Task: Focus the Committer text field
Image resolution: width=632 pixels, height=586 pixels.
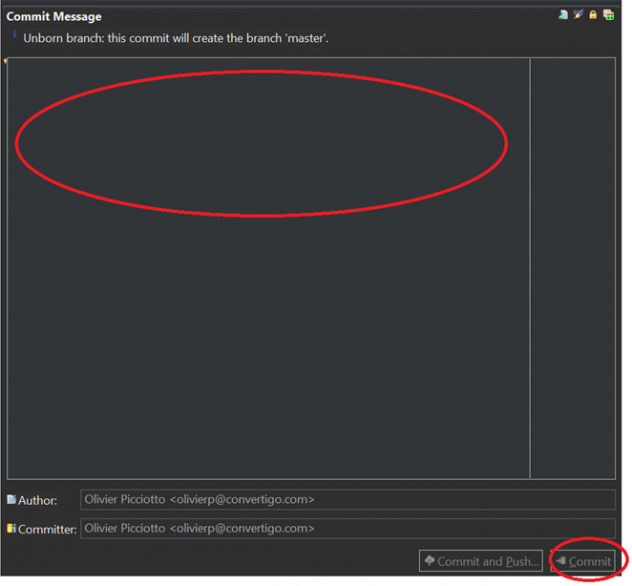Action: click(347, 528)
